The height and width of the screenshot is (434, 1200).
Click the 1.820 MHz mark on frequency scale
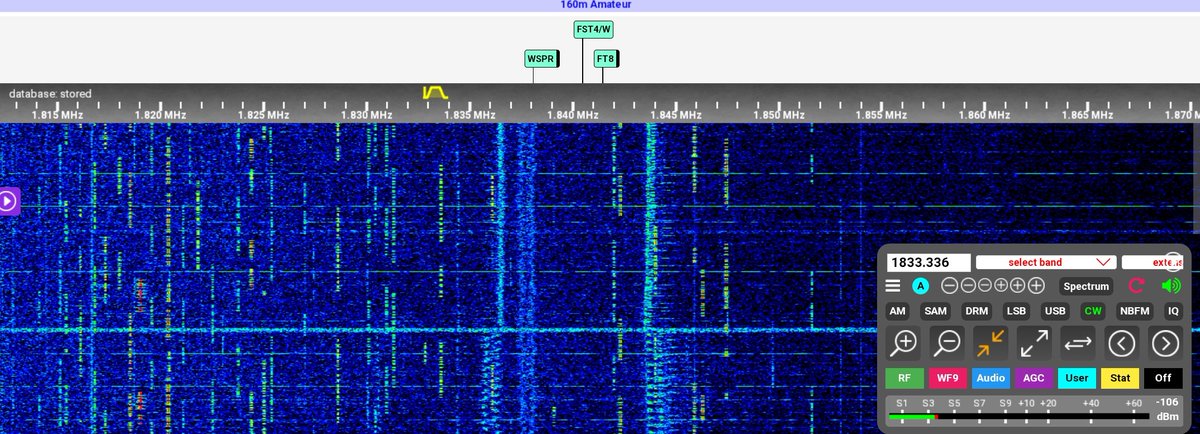[160, 115]
